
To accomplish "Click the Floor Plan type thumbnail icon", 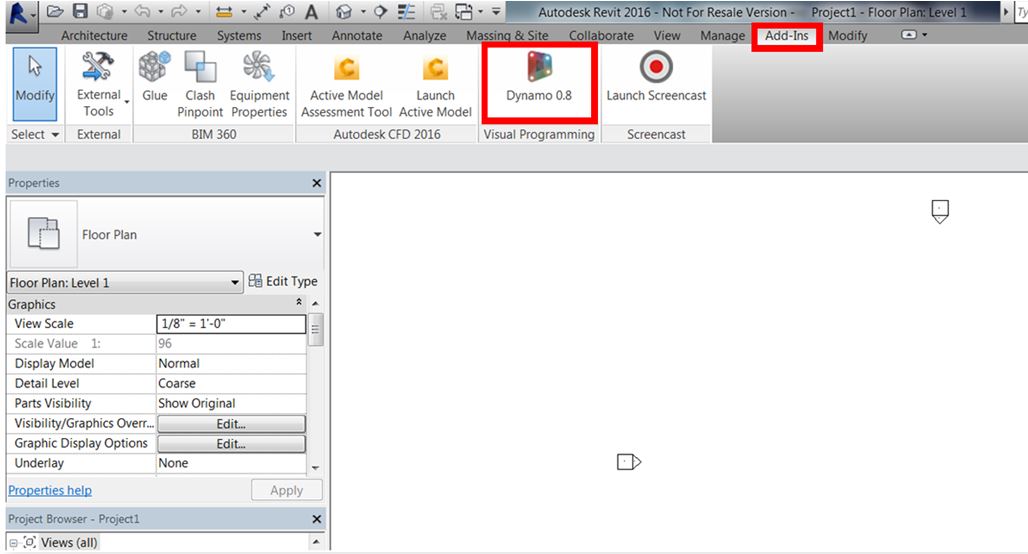I will click(43, 234).
